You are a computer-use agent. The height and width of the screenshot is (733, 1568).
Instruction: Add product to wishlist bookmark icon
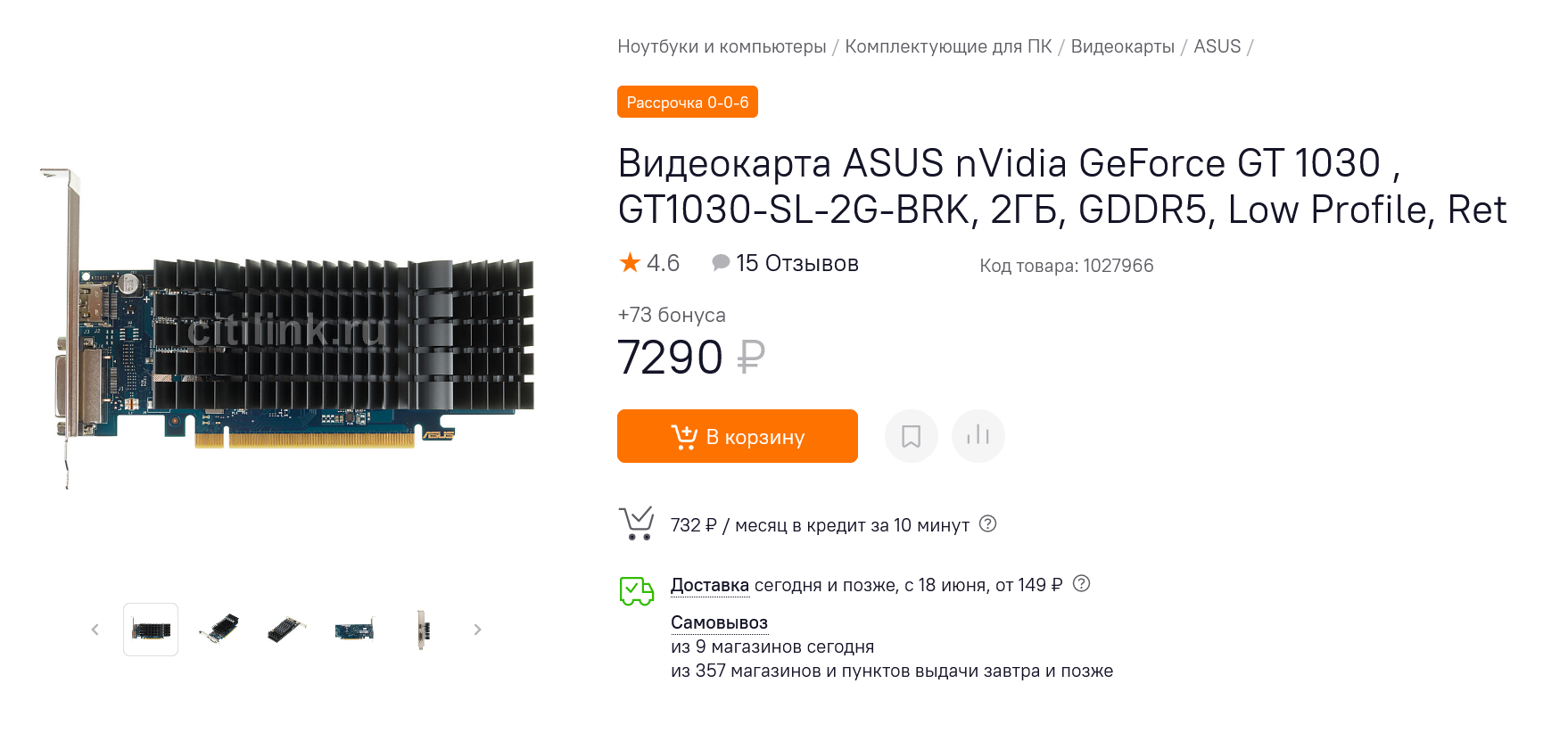pos(911,436)
